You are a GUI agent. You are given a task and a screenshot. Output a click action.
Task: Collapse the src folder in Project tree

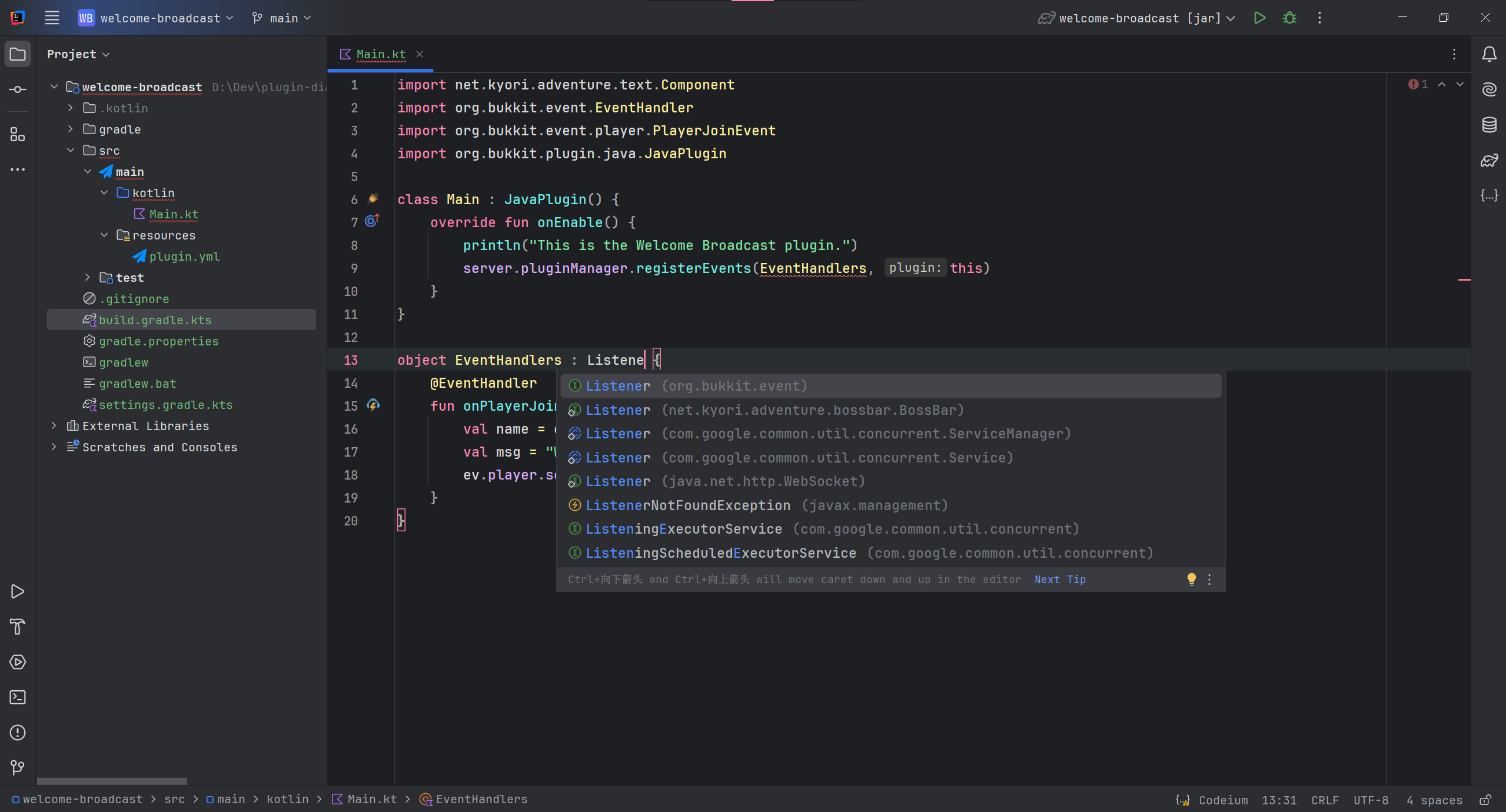click(71, 150)
